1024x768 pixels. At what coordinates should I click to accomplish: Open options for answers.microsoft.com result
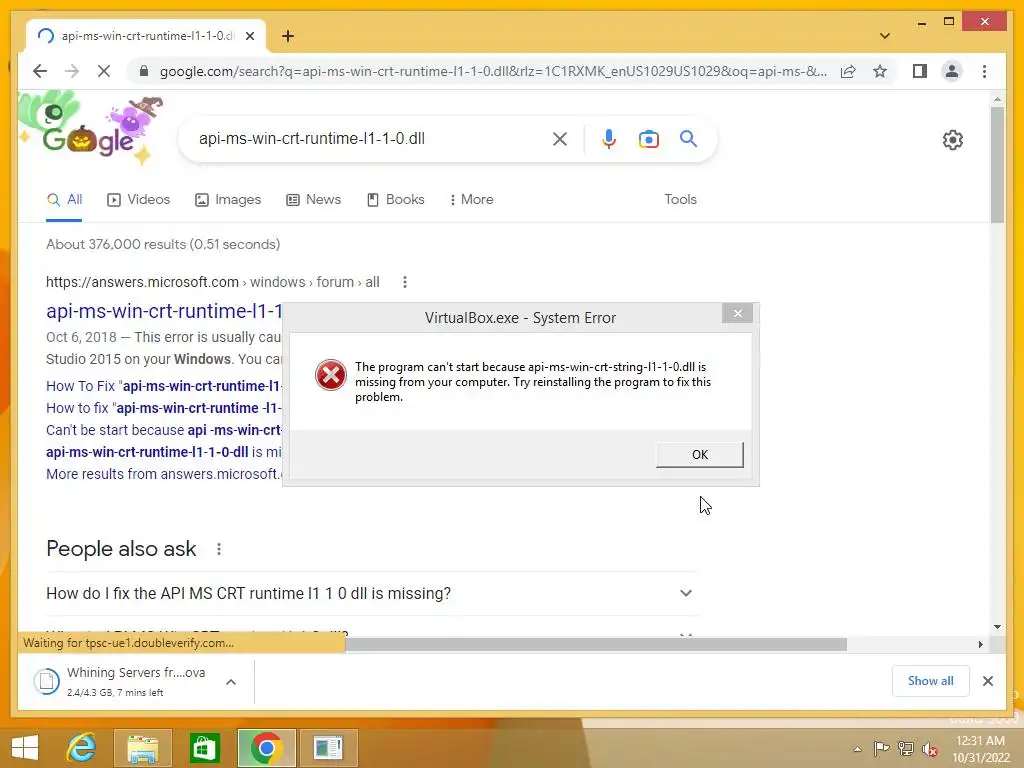click(405, 282)
